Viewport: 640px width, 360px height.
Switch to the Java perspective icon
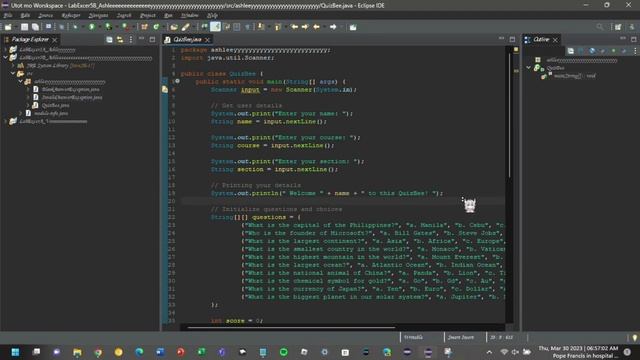[632, 27]
